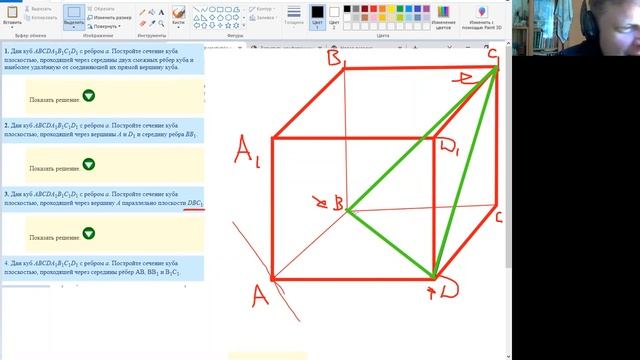Pick the pink (rose) color swatch
640x360 pixels.
coord(373,18)
